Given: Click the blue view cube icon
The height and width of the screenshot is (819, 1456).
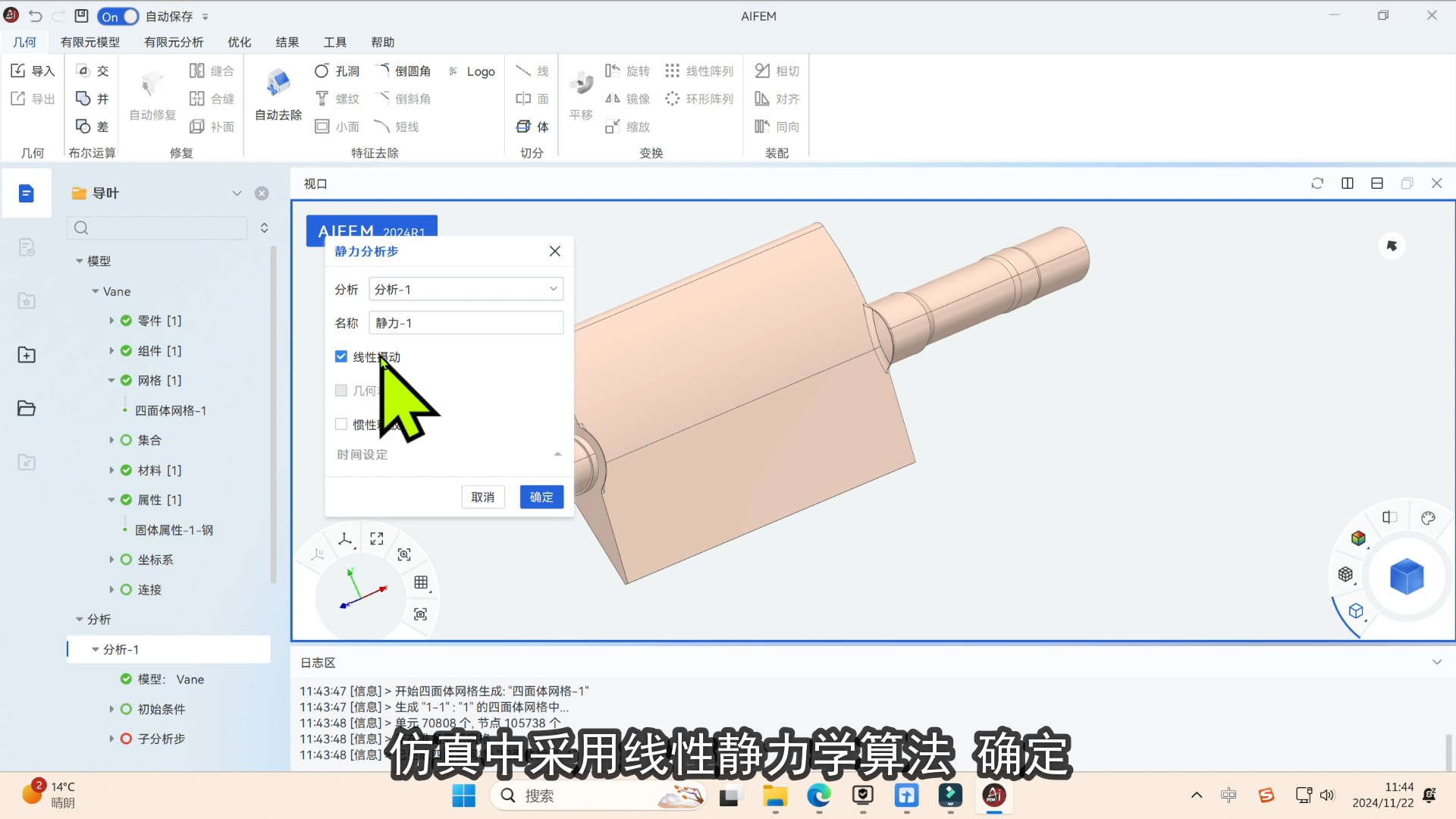Looking at the screenshot, I should tap(1407, 577).
